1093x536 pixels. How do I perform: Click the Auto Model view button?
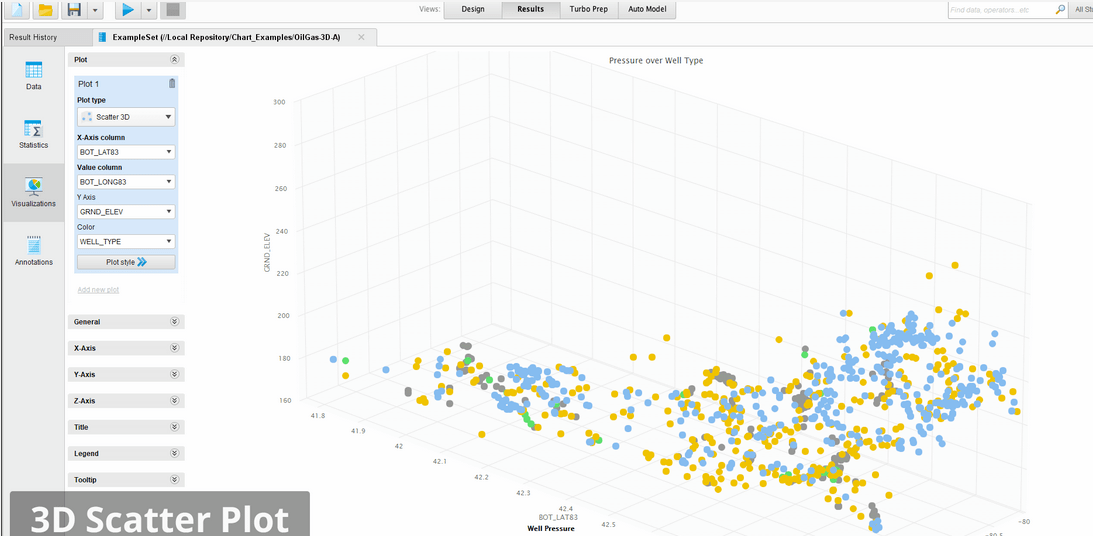[647, 10]
